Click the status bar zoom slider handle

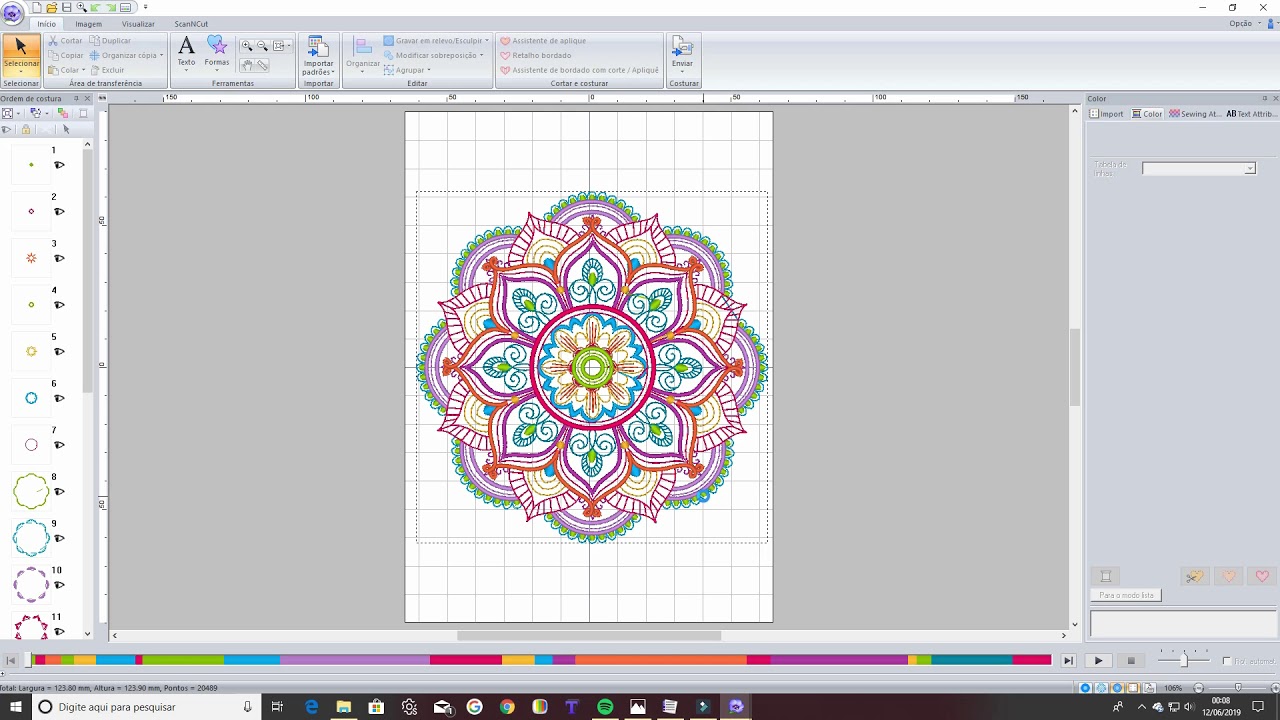pos(1238,688)
